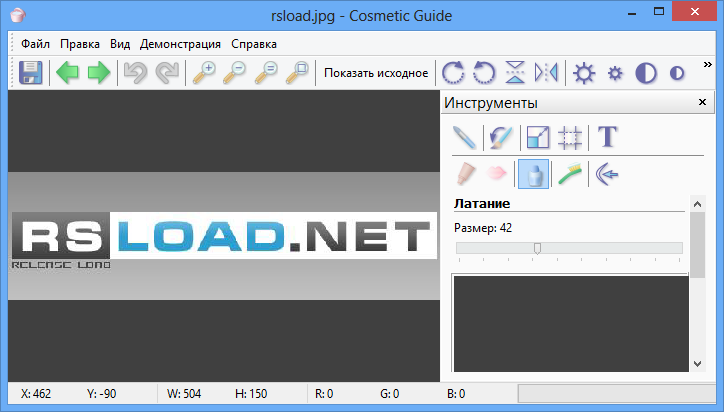Click the 'R: 0' status bar value
This screenshot has height=412, width=724.
click(324, 394)
